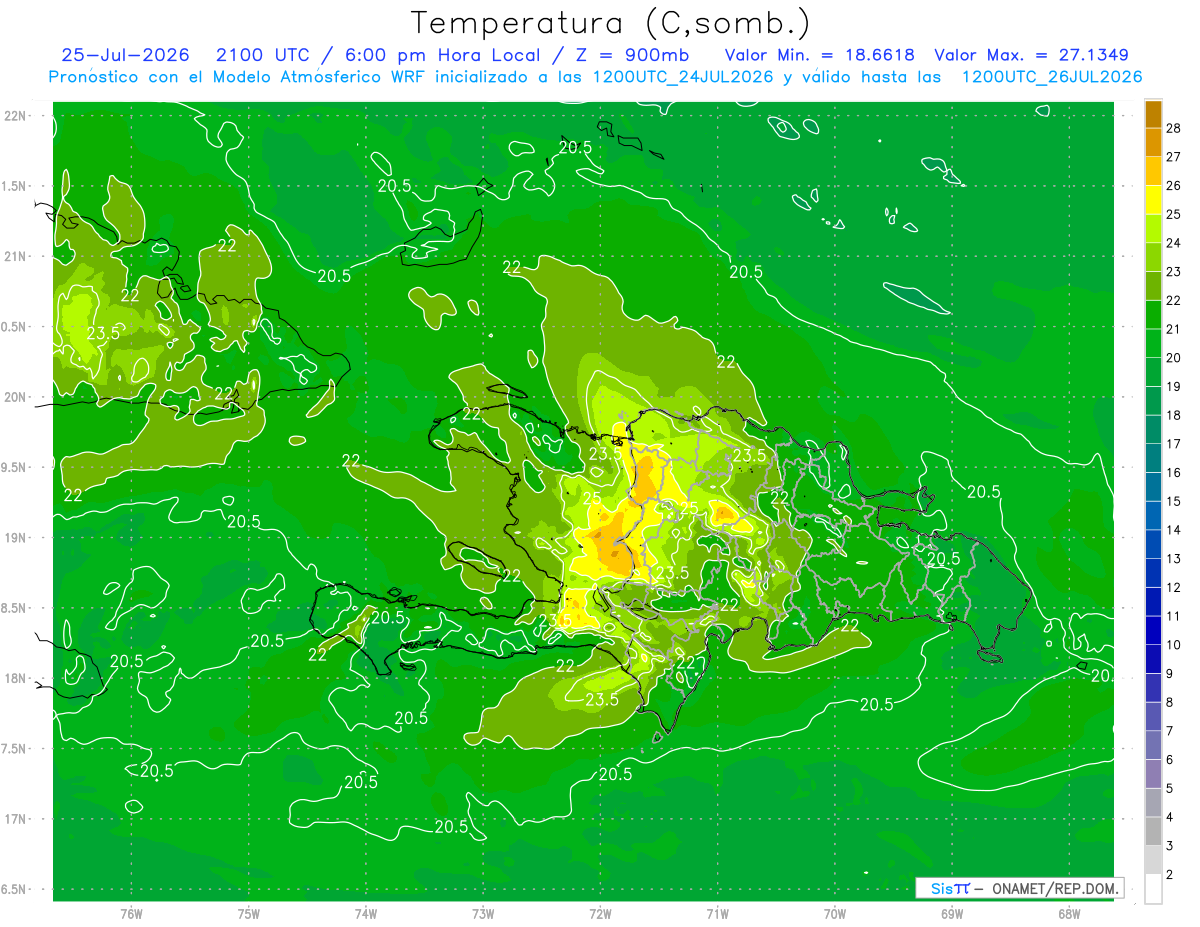Screen dimensions: 1200x927
Task: Click the '22N' latitude axis label
Action: [15, 116]
